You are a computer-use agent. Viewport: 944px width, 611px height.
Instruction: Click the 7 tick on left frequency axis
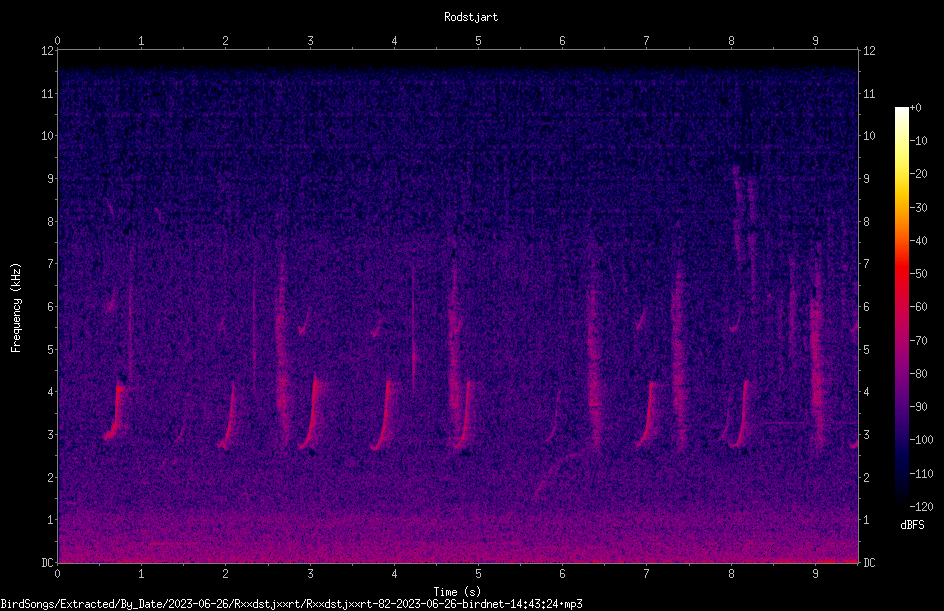tap(51, 264)
